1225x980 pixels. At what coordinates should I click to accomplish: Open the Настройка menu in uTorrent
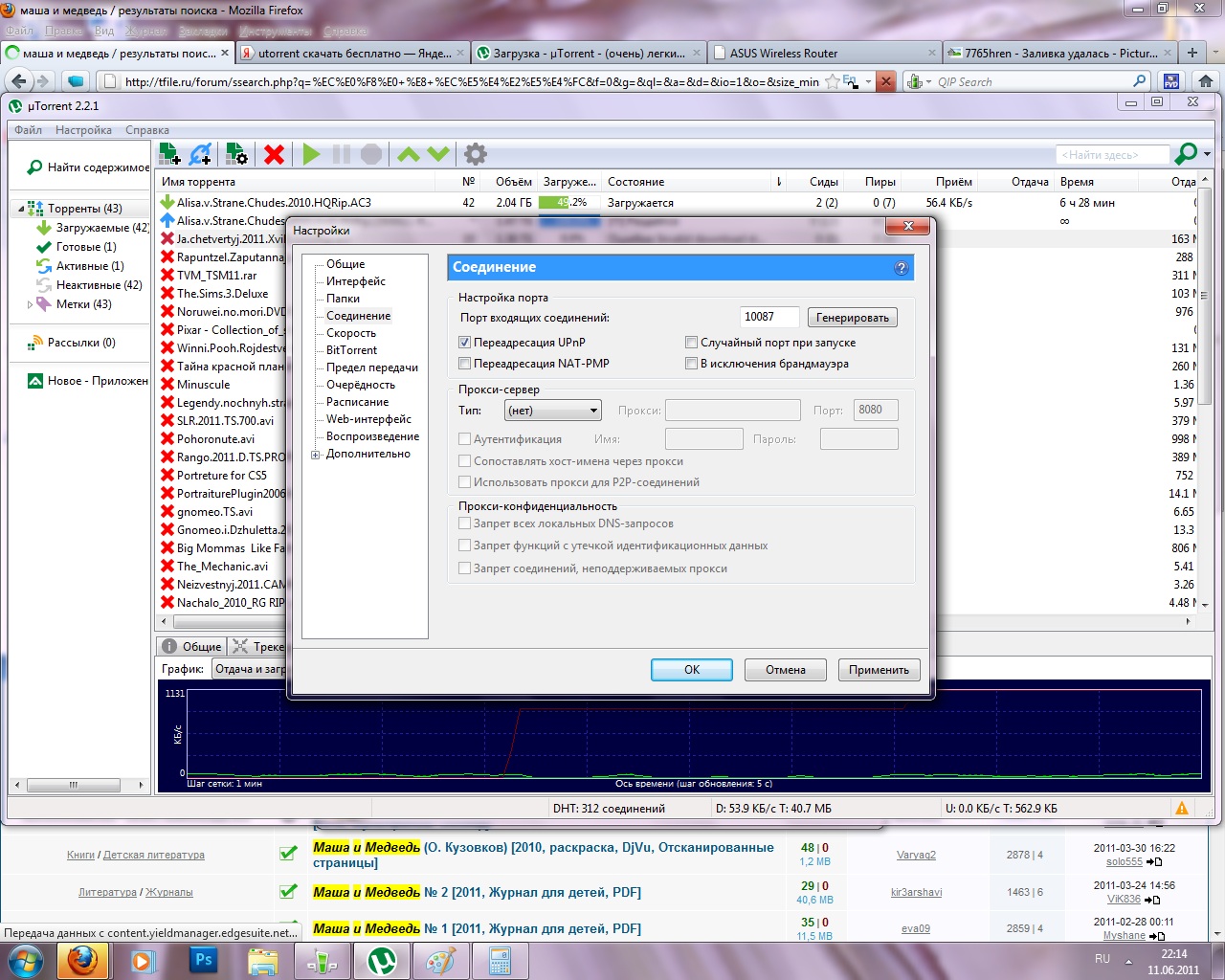[x=83, y=130]
